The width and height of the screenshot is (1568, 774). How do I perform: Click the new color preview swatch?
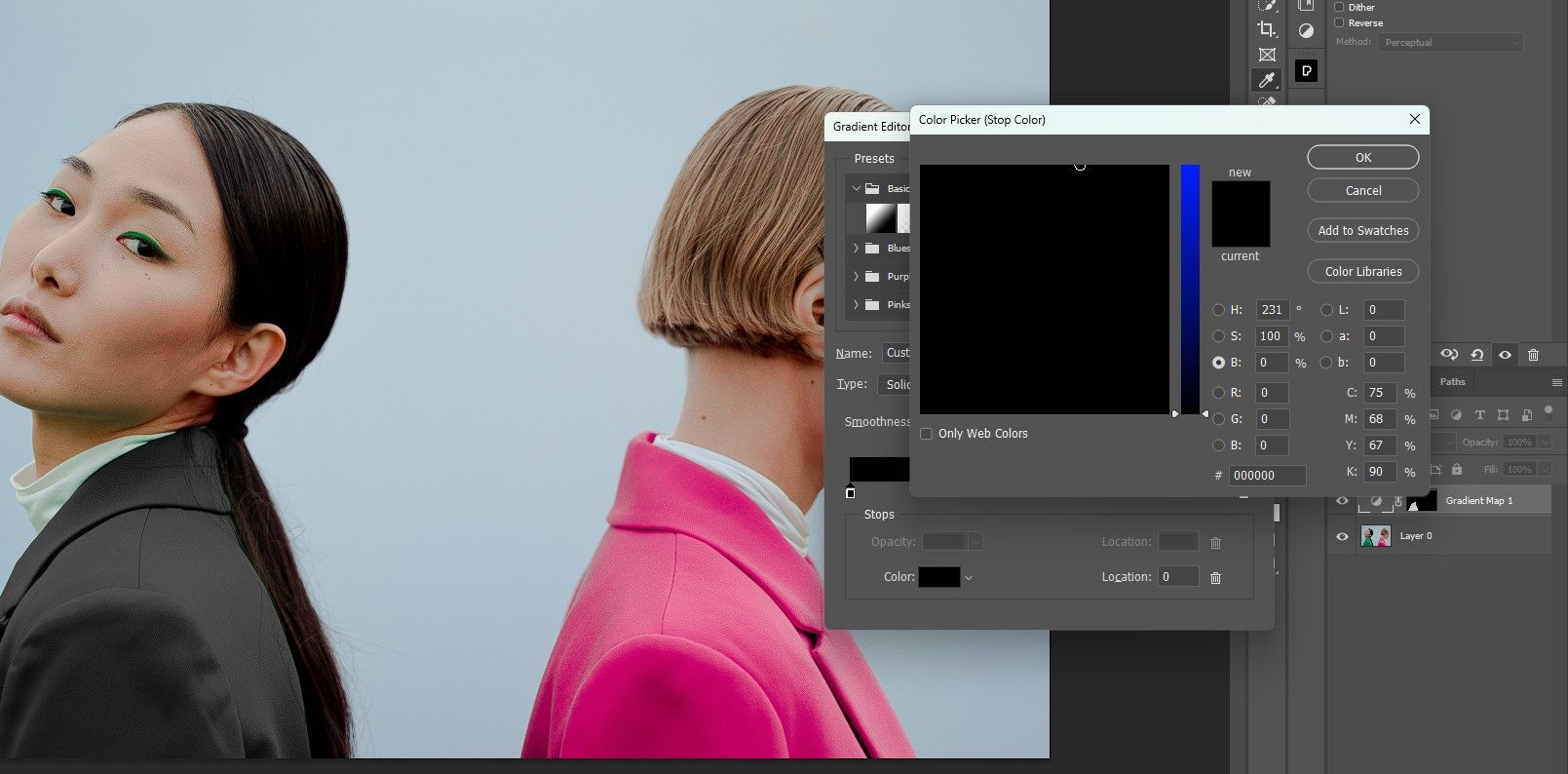tap(1241, 197)
